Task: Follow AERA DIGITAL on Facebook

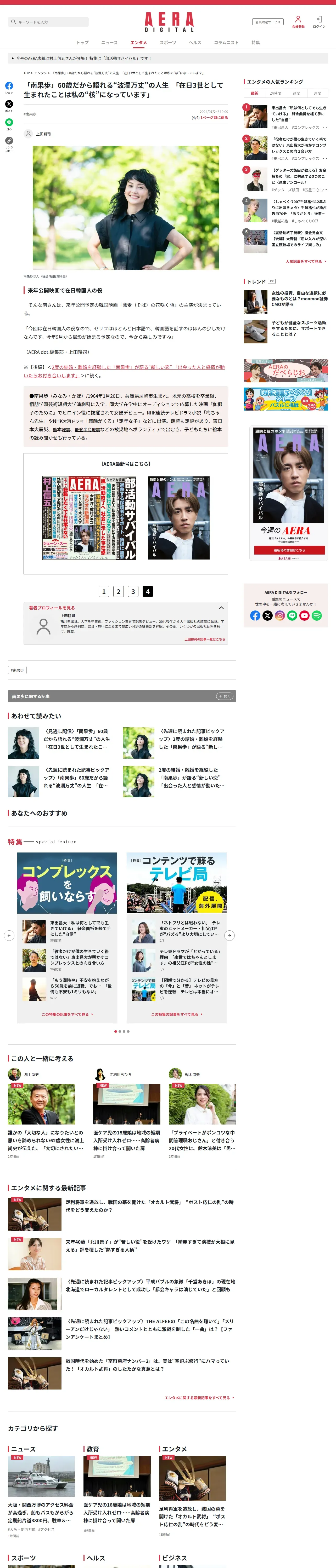Action: (x=255, y=615)
